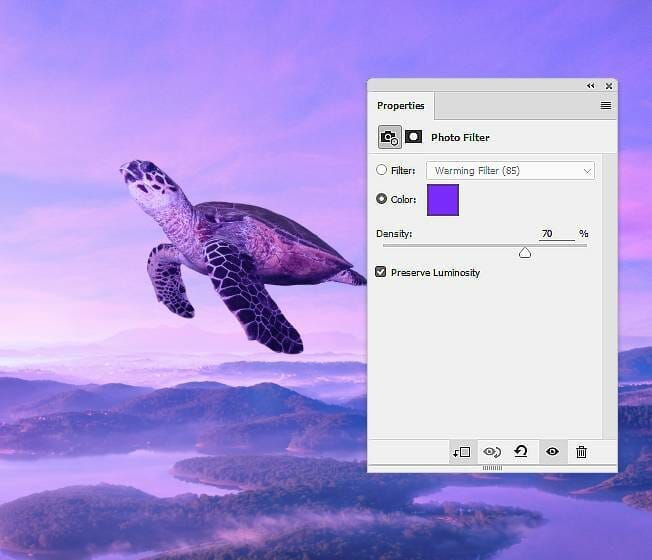Click view previous state icon
The height and width of the screenshot is (560, 652).
point(491,452)
